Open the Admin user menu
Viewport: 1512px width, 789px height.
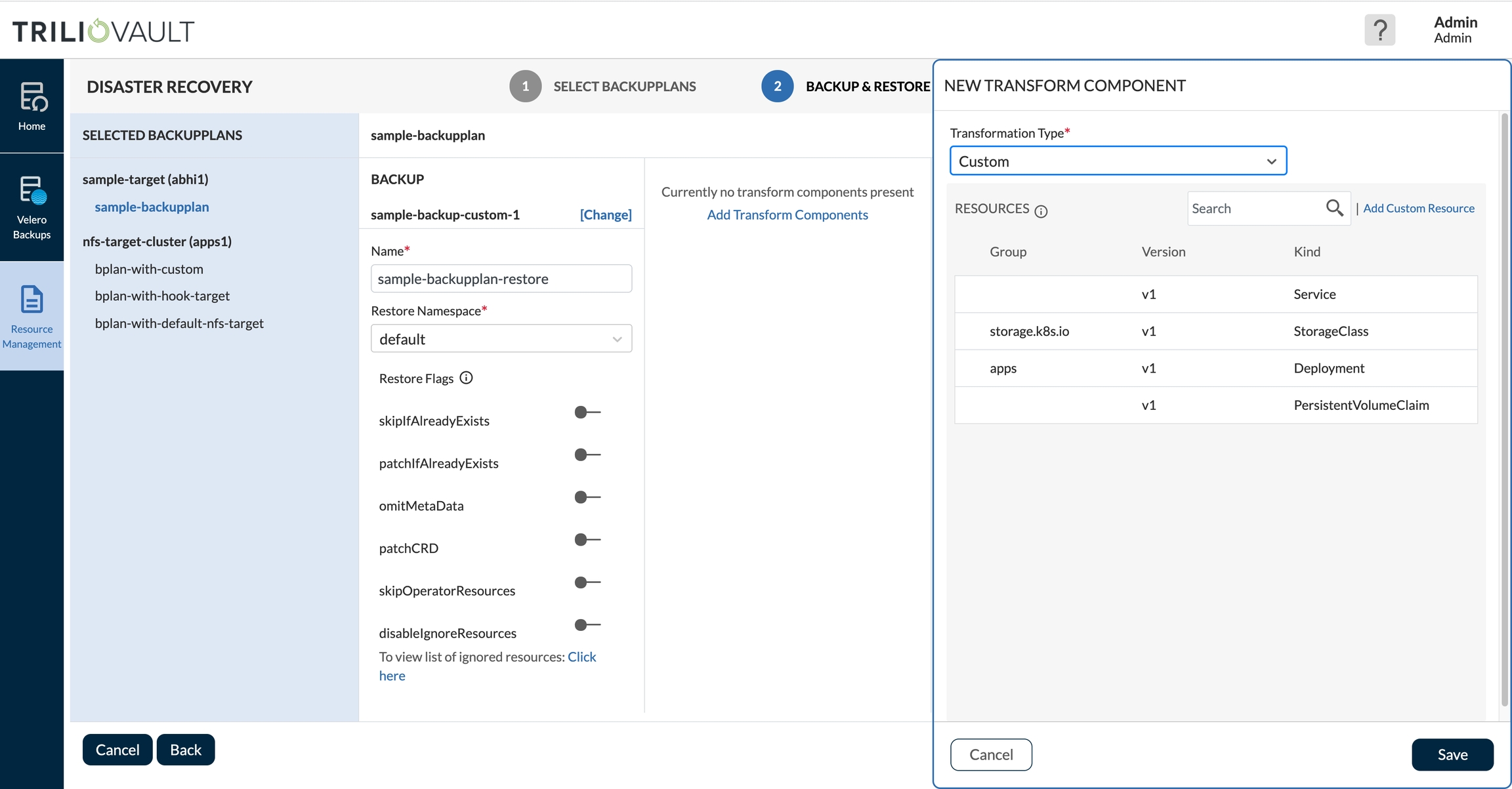pos(1455,30)
